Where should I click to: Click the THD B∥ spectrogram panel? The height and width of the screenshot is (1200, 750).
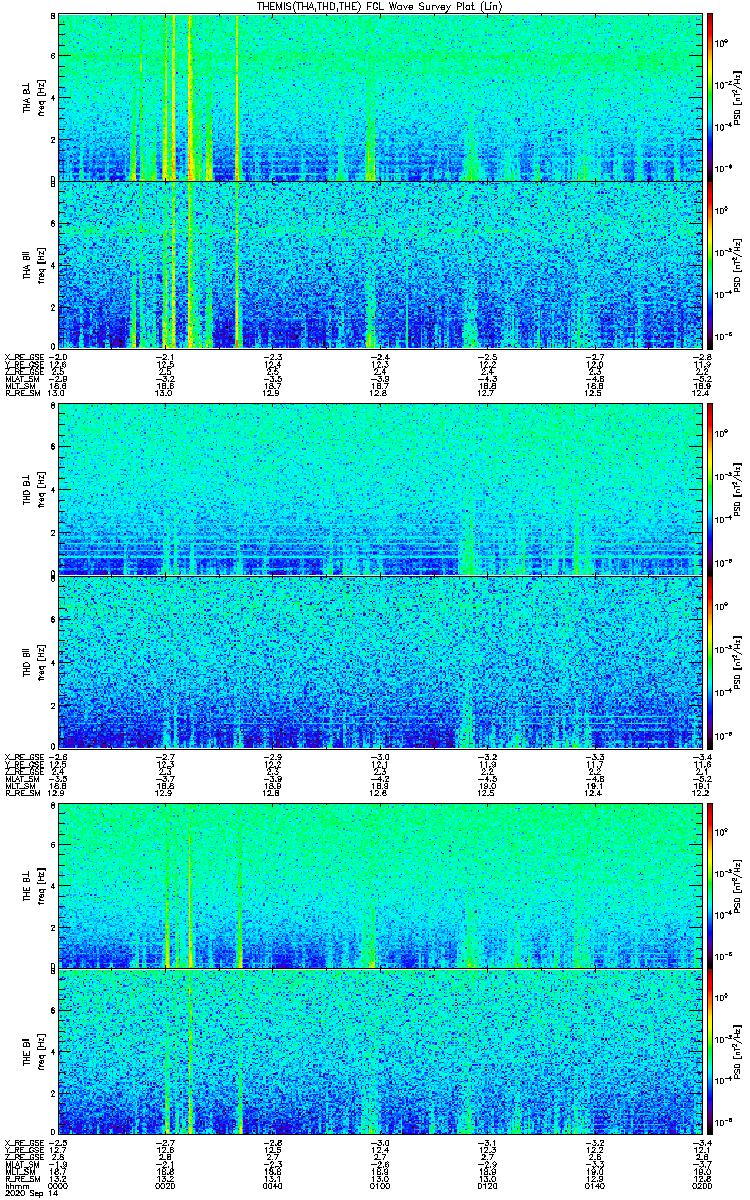tap(379, 661)
